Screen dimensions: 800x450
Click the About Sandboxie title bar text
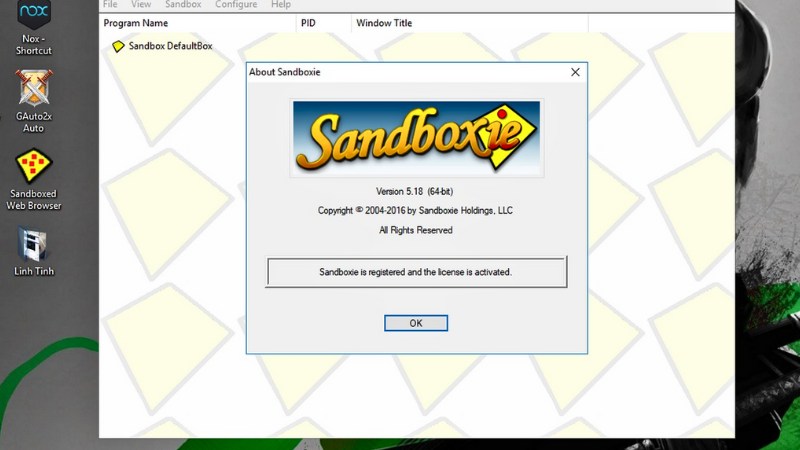click(285, 72)
